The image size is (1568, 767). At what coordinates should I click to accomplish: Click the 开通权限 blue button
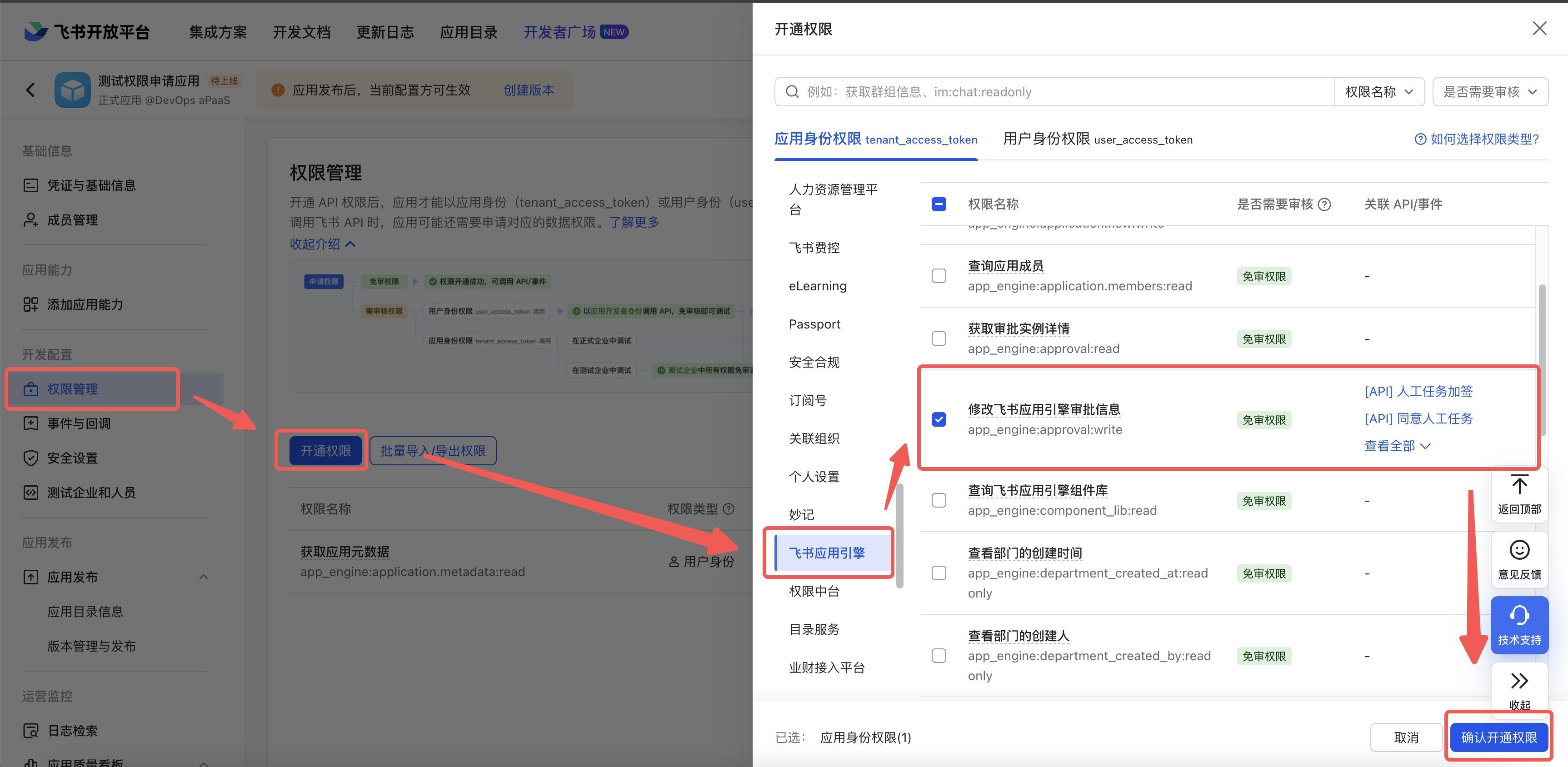tap(326, 450)
